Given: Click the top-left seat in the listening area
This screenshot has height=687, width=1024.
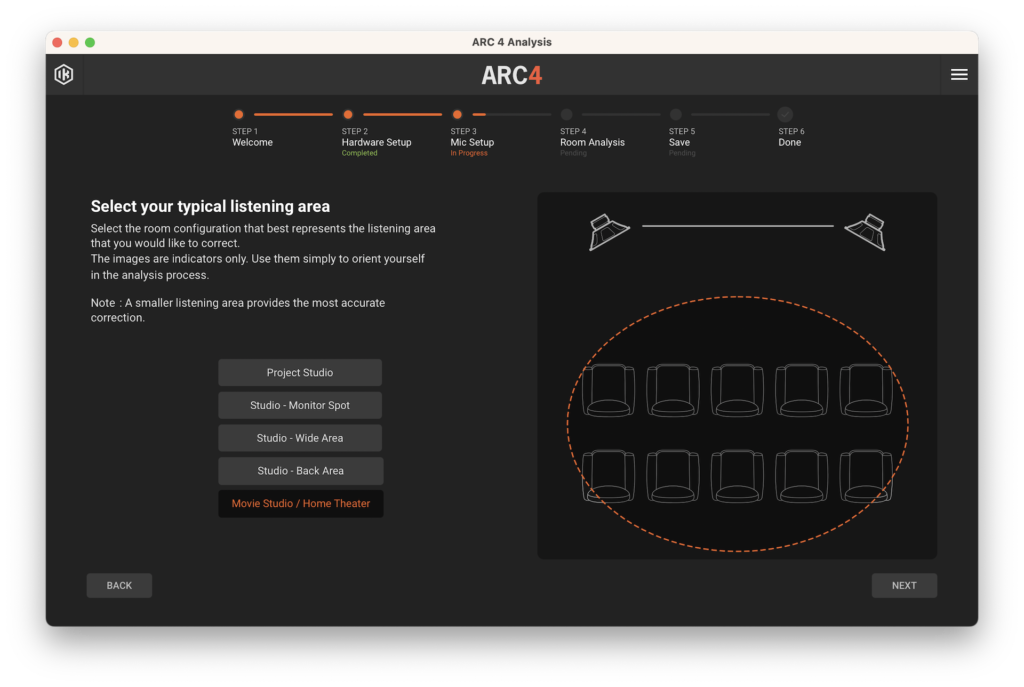Looking at the screenshot, I should tap(608, 389).
